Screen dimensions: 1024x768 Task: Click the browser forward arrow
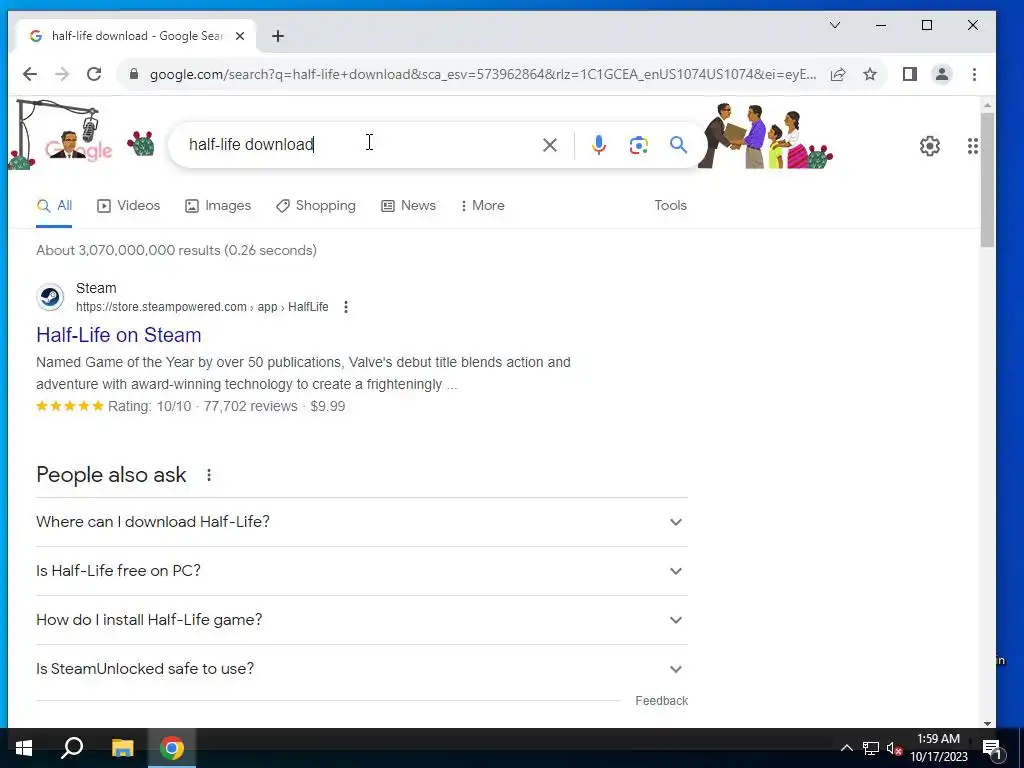pyautogui.click(x=62, y=74)
